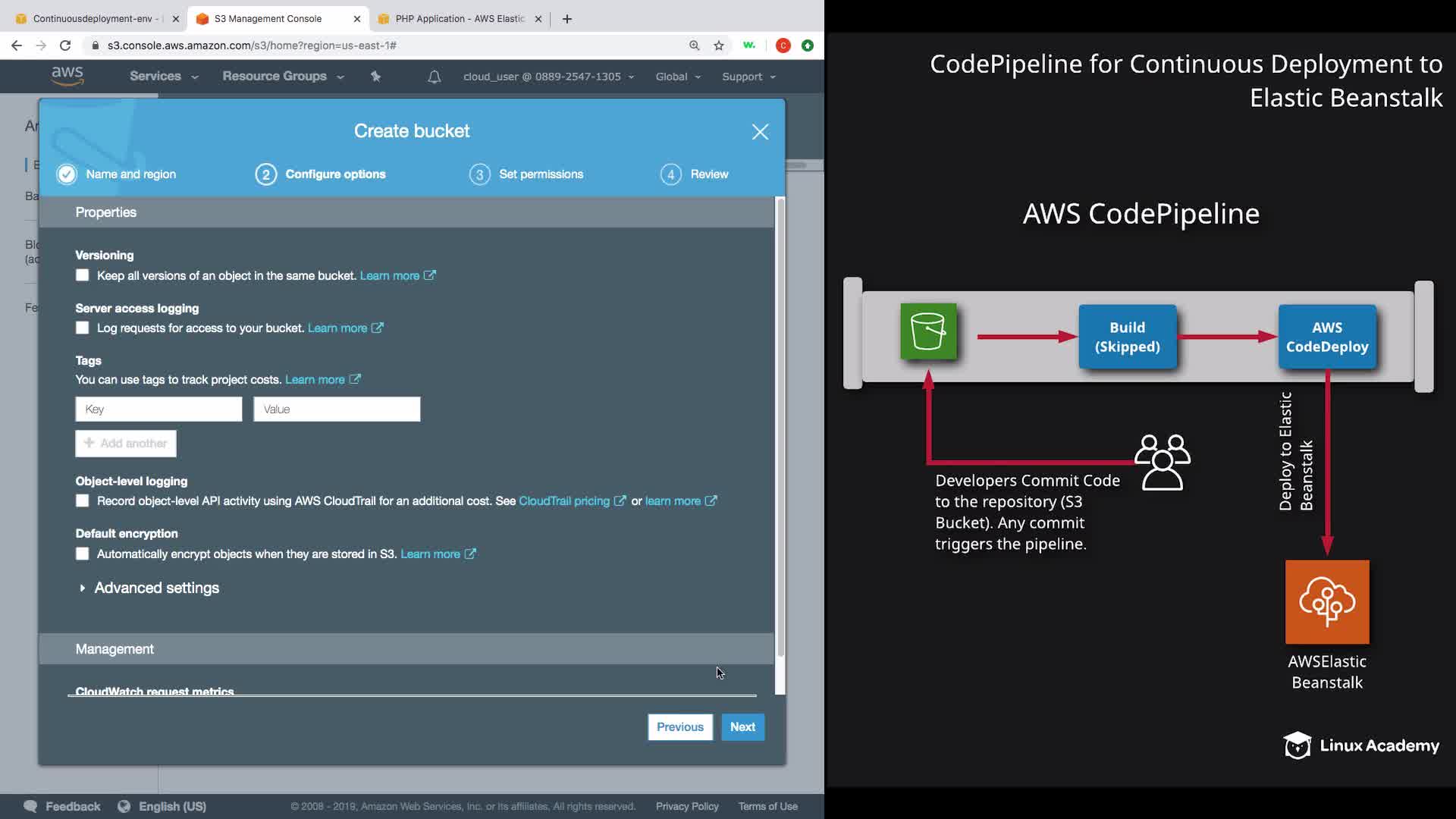The width and height of the screenshot is (1456, 819).
Task: Click the pin shortcut icon in navbar
Action: click(375, 76)
